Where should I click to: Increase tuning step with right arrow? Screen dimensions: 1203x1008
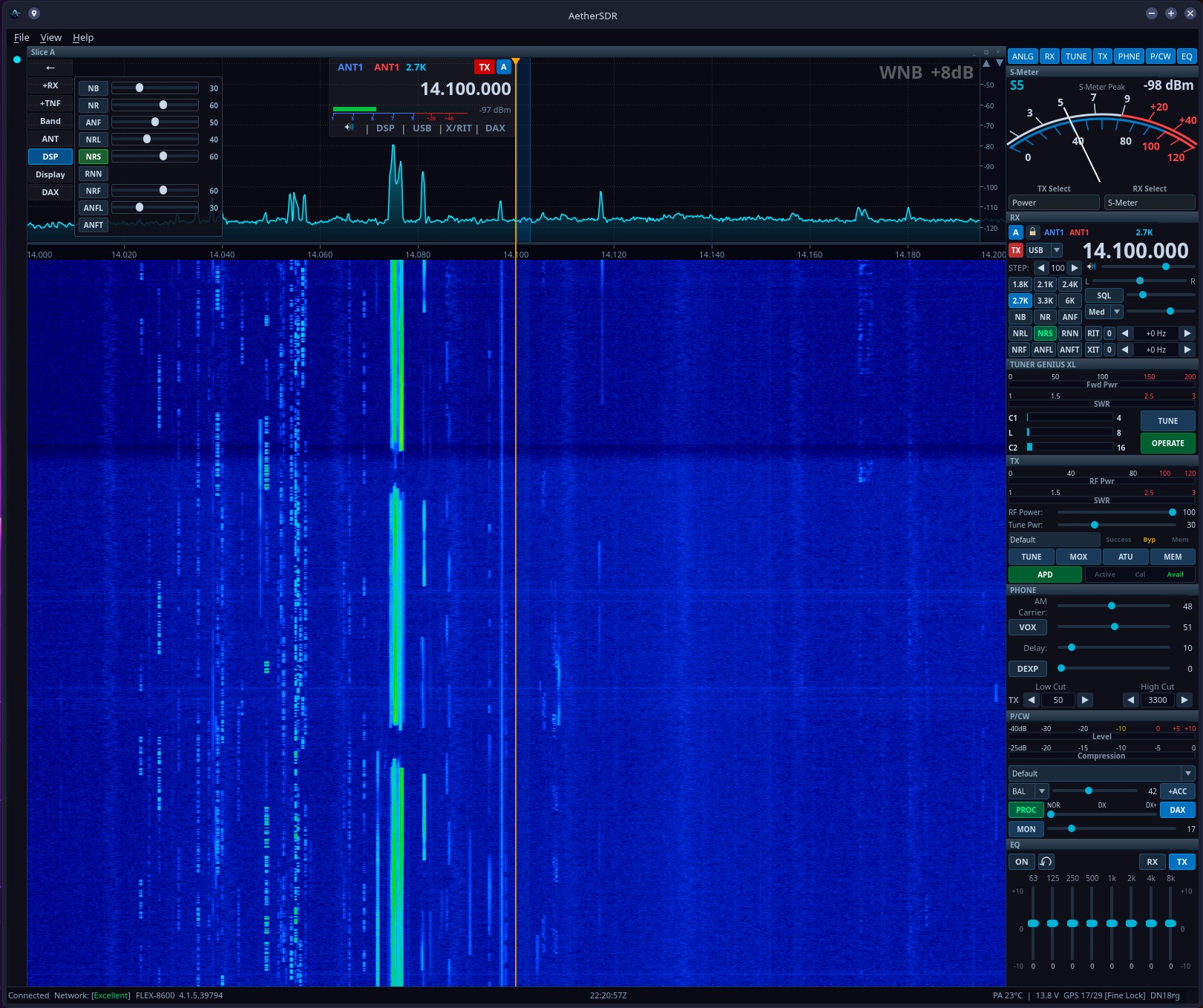coord(1074,268)
